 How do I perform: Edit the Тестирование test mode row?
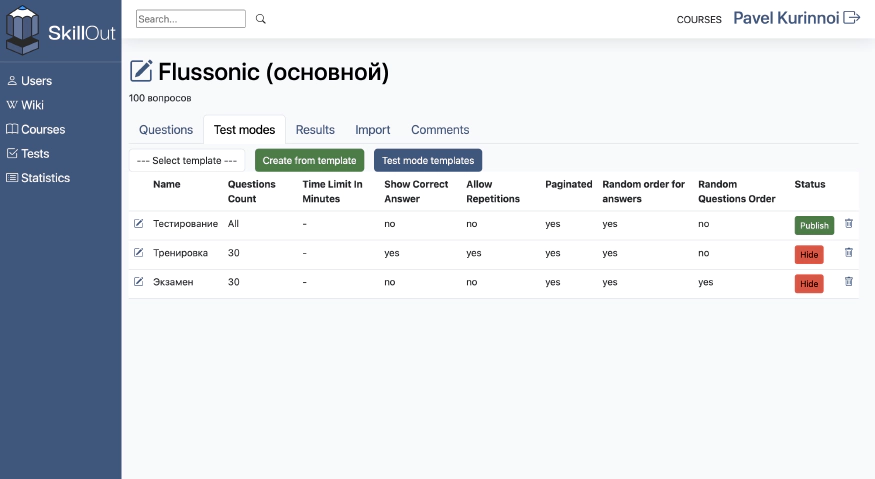139,224
